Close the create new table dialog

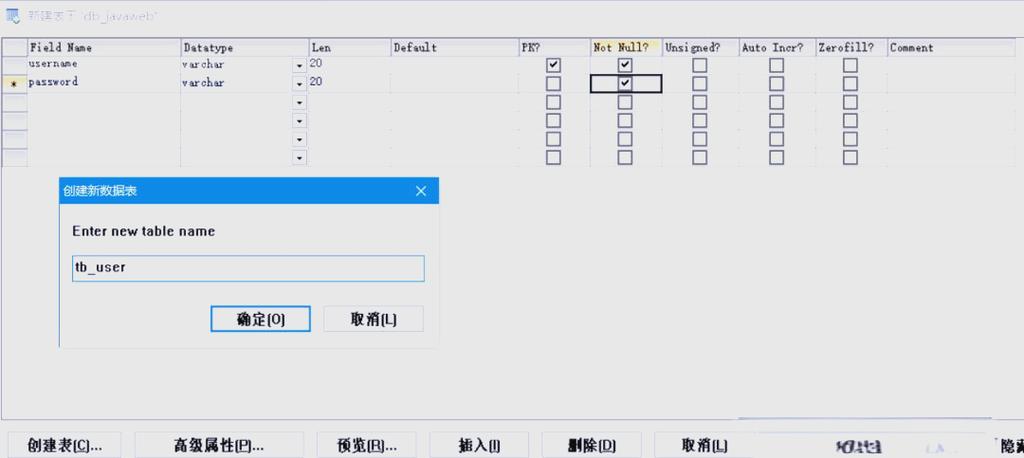click(x=421, y=191)
